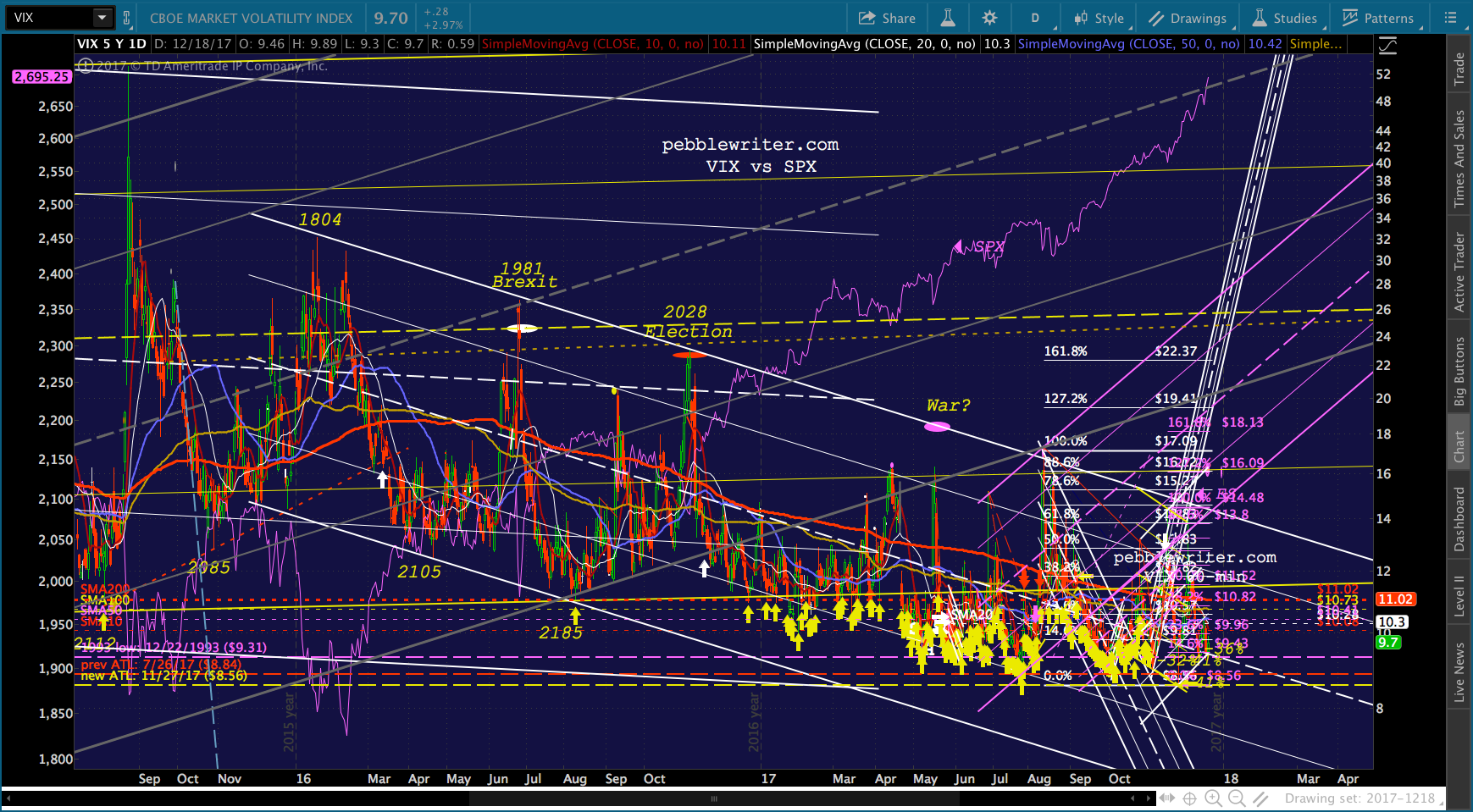The image size is (1473, 812).
Task: Open the Style menu
Action: [x=1099, y=18]
